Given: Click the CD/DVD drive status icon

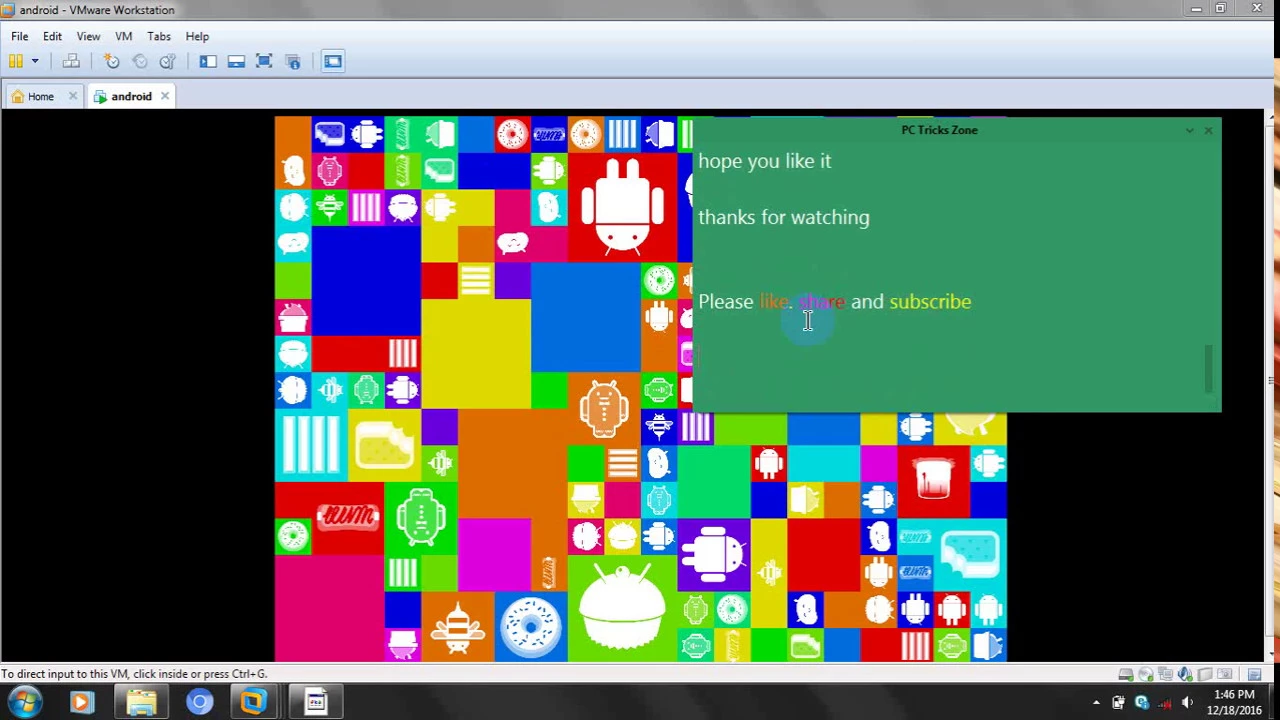Looking at the screenshot, I should pos(1146,674).
